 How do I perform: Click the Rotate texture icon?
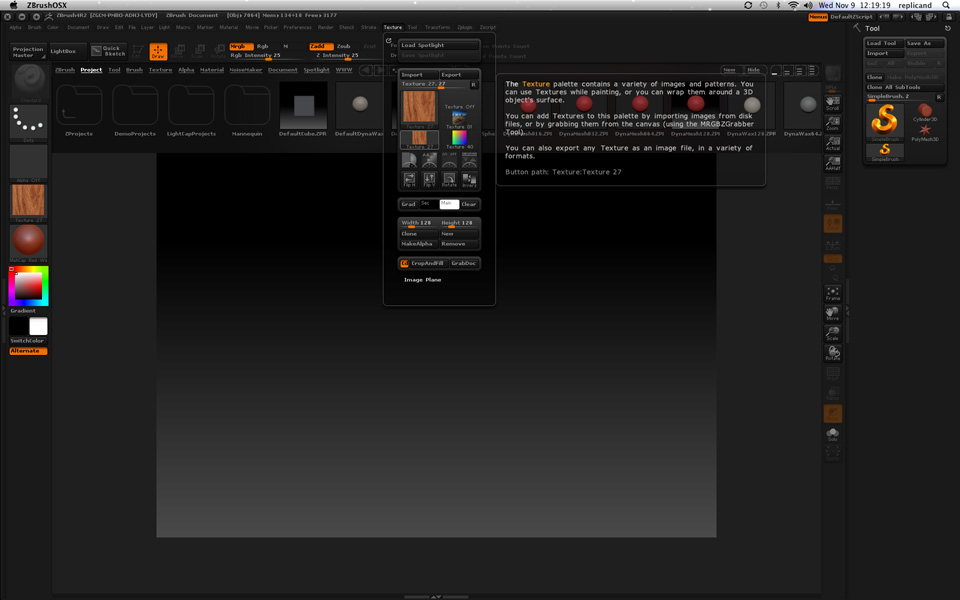point(449,179)
